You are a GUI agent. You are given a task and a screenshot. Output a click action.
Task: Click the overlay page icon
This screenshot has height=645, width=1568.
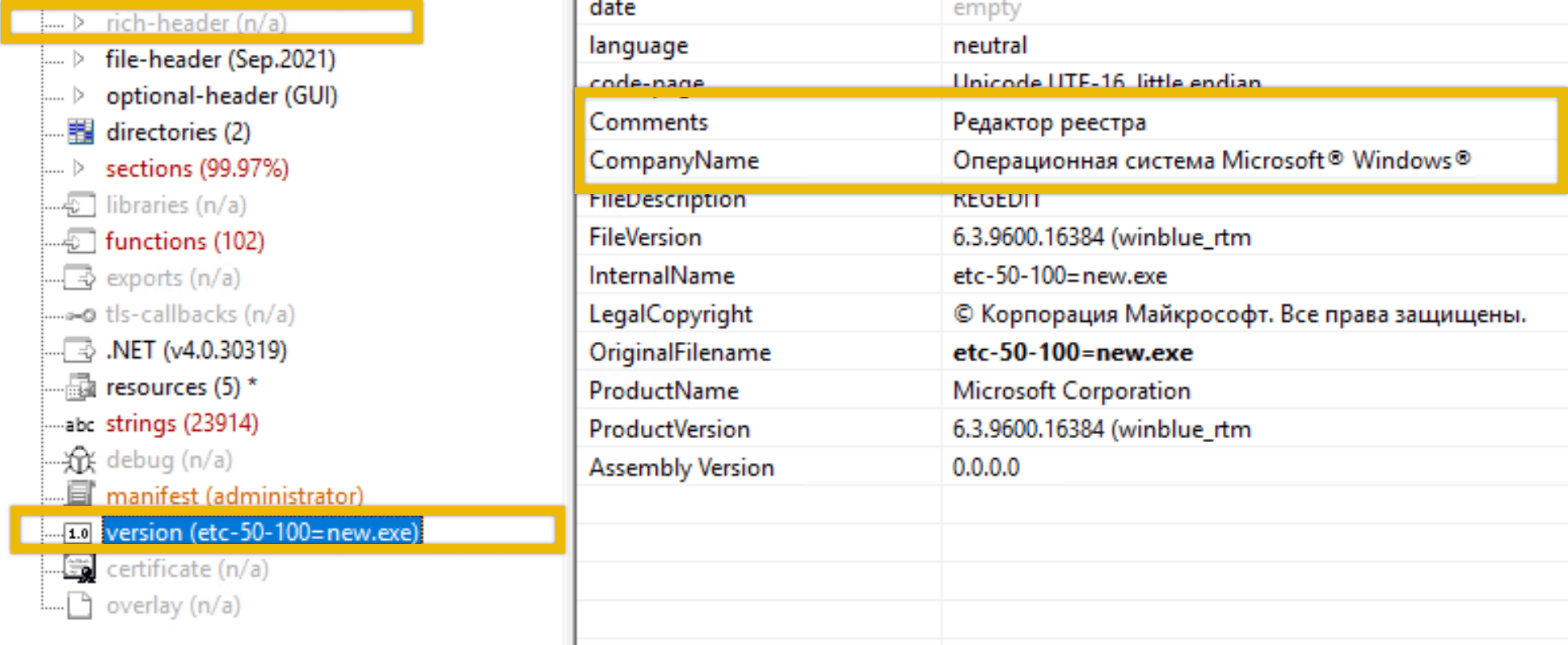pos(80,605)
